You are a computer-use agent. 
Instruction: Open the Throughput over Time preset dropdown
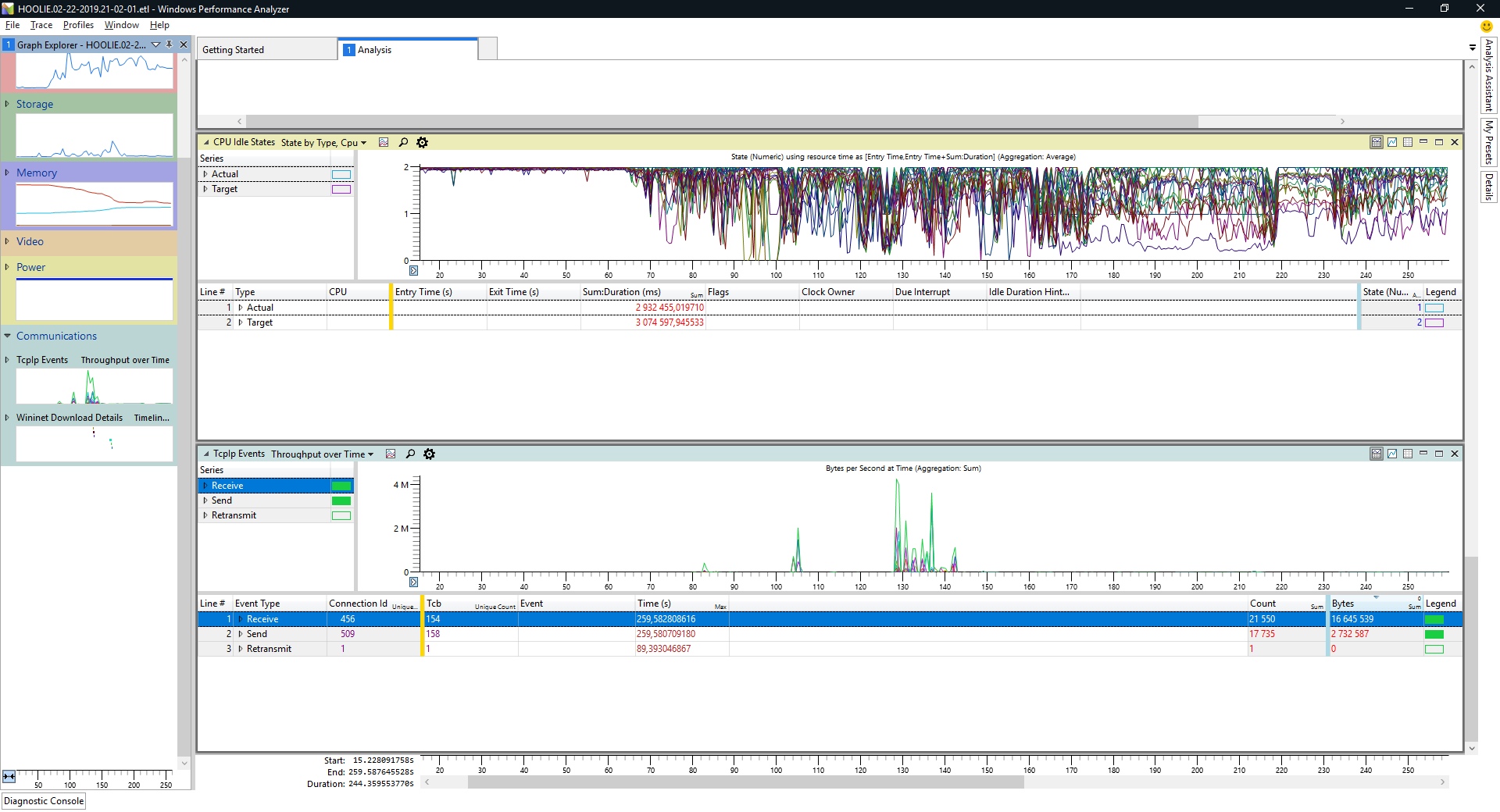(322, 454)
